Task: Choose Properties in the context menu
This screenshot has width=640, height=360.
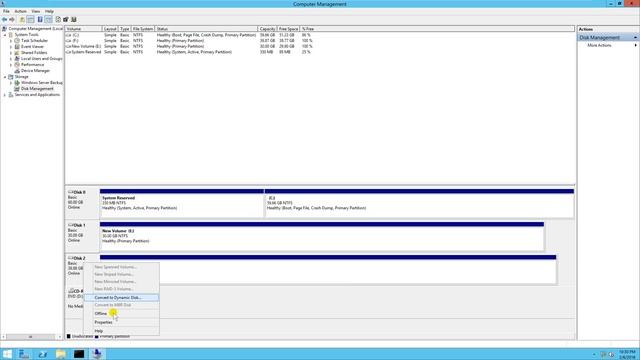Action: click(121, 322)
